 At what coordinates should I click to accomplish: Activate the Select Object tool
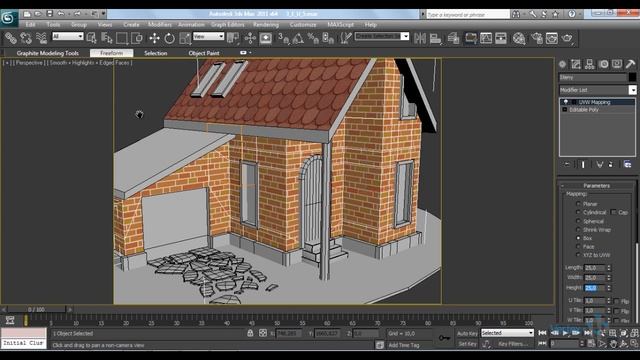coord(92,38)
